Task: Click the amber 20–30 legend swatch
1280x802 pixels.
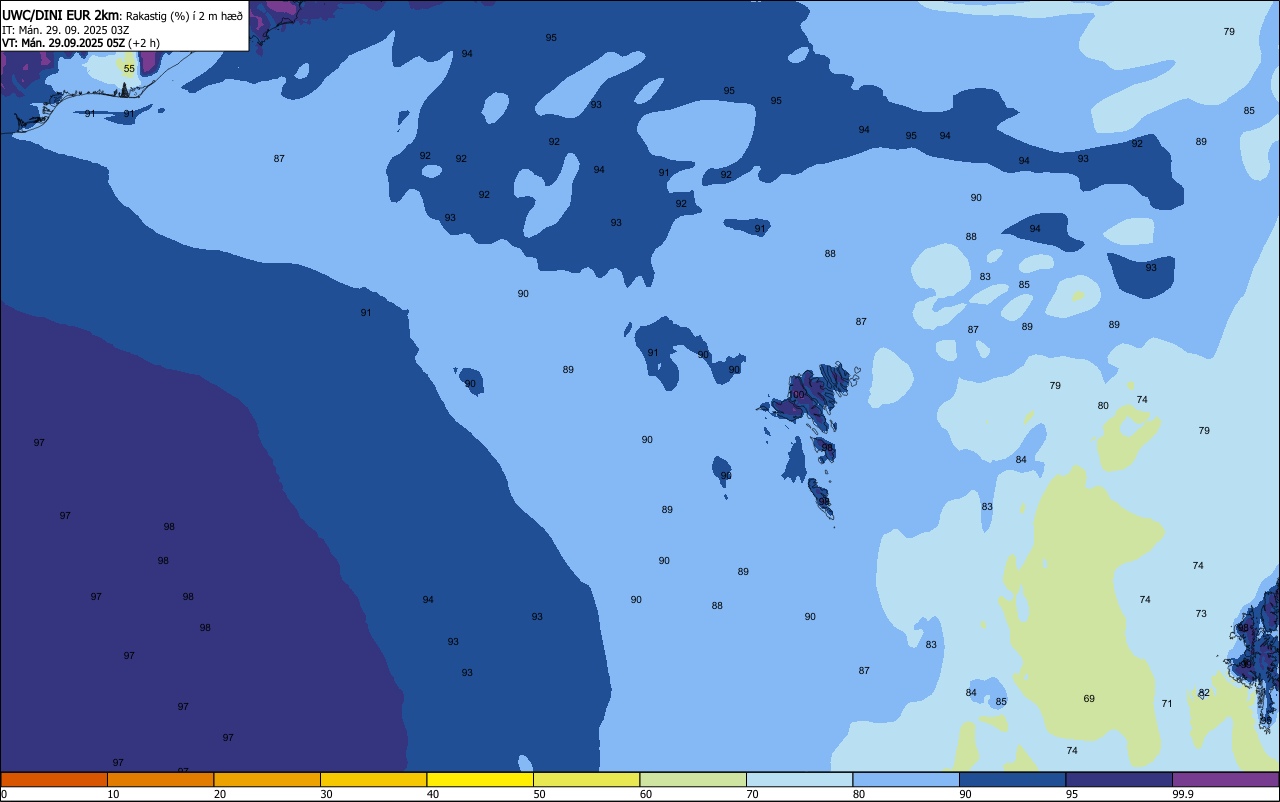Action: click(267, 779)
